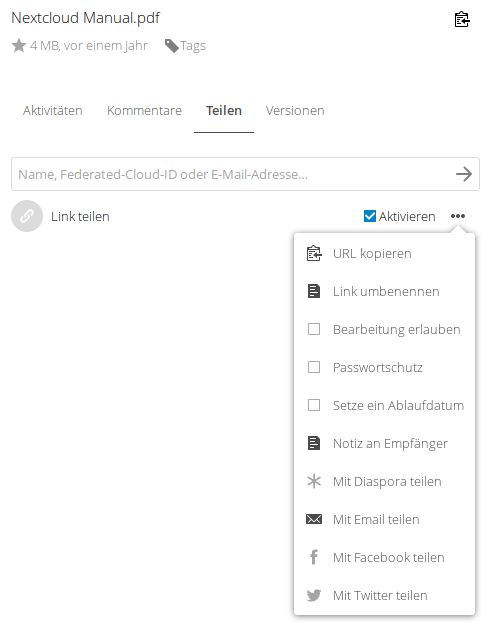Click the email envelope icon
The width and height of the screenshot is (489, 627).
[314, 519]
